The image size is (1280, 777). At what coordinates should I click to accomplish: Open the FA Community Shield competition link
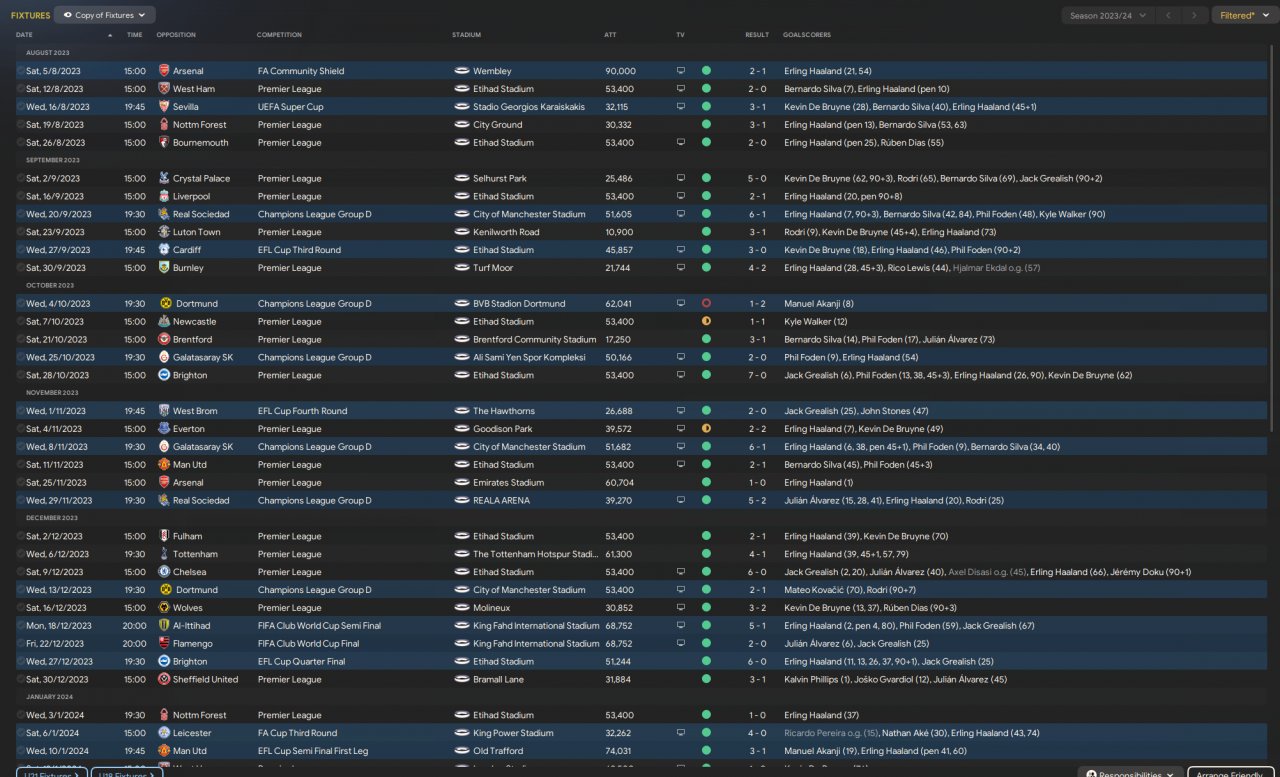[301, 71]
